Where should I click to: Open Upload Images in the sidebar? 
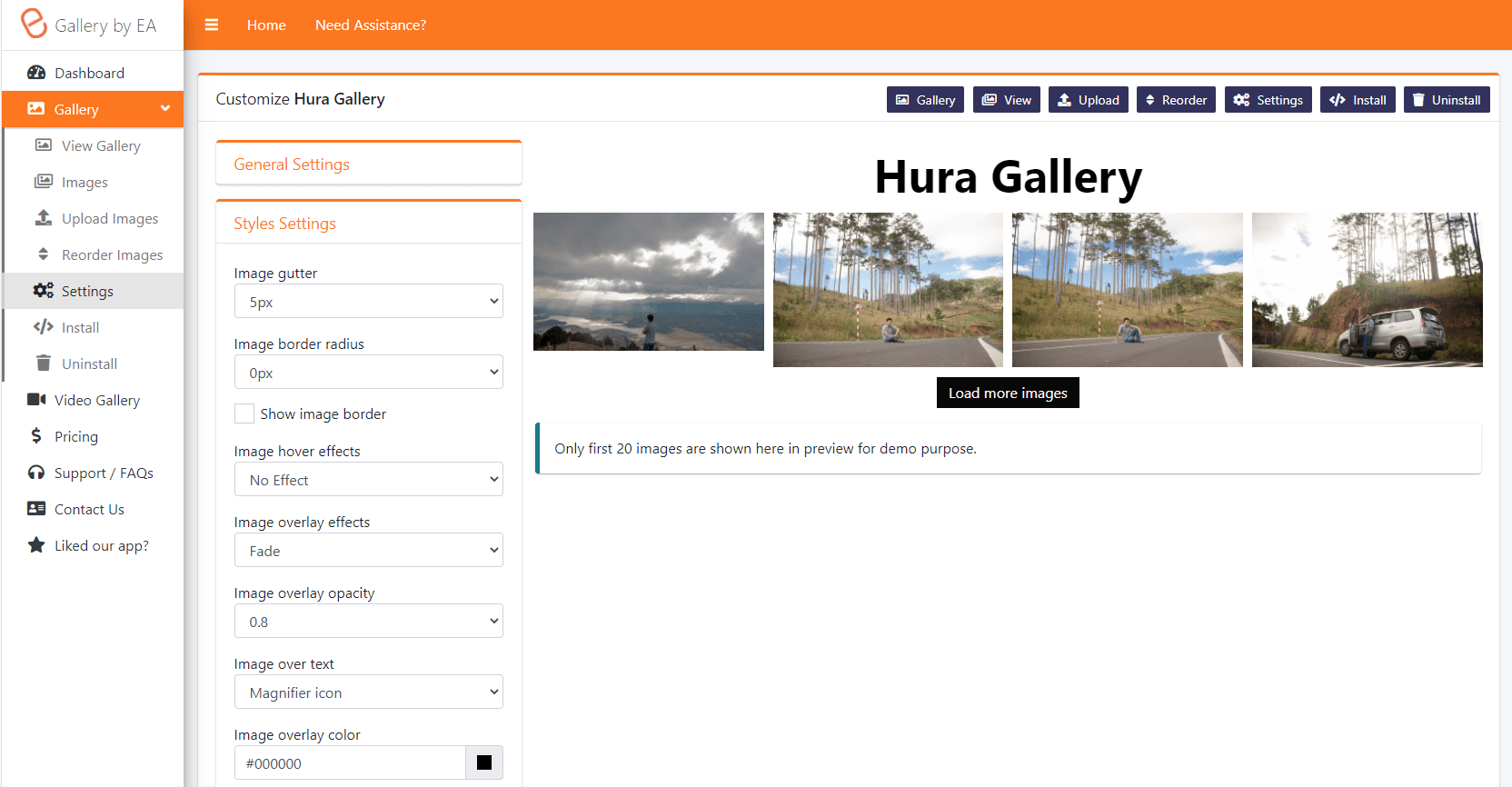tap(94, 218)
